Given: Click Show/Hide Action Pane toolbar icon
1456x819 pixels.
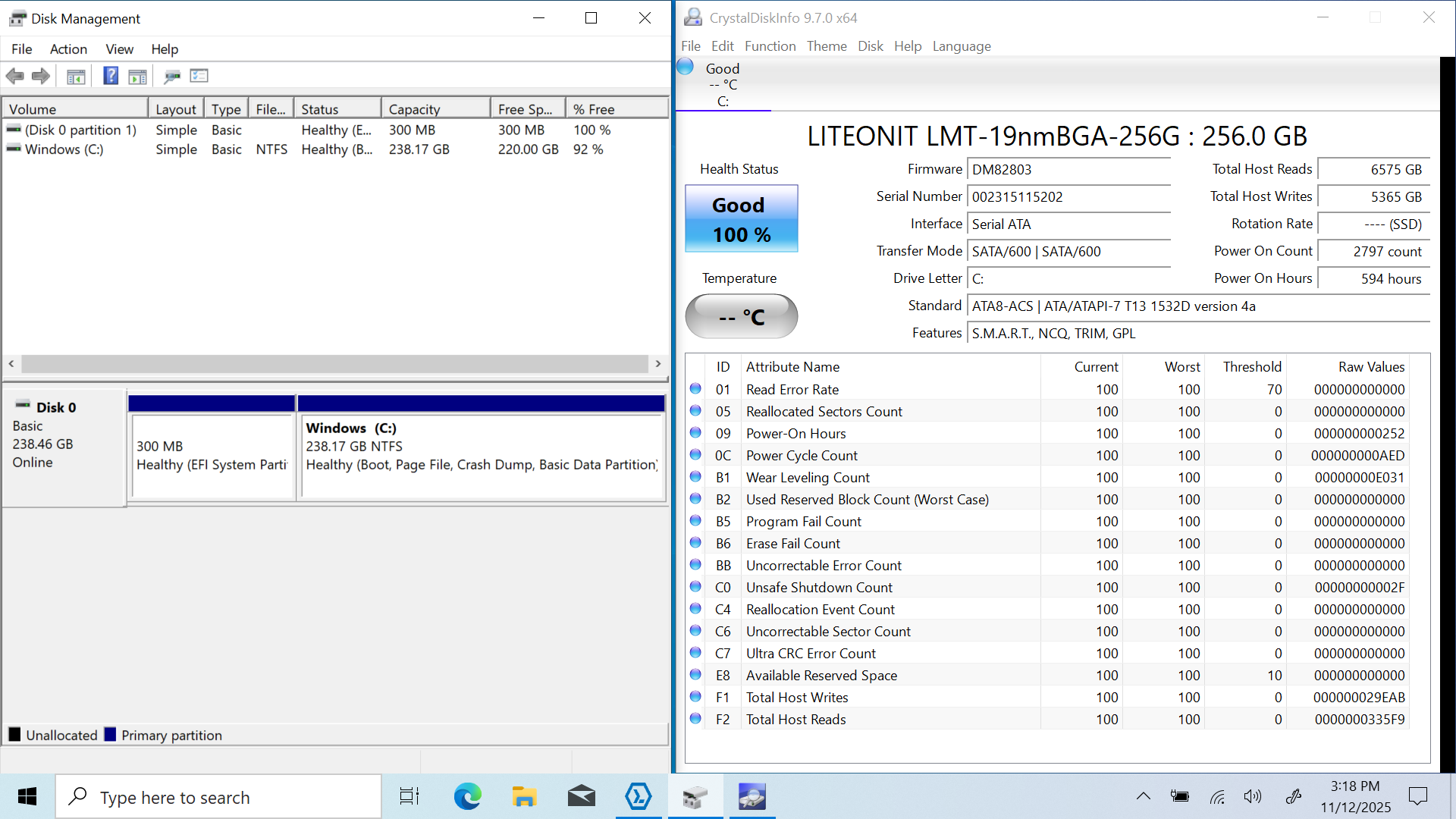Looking at the screenshot, I should pos(137,76).
